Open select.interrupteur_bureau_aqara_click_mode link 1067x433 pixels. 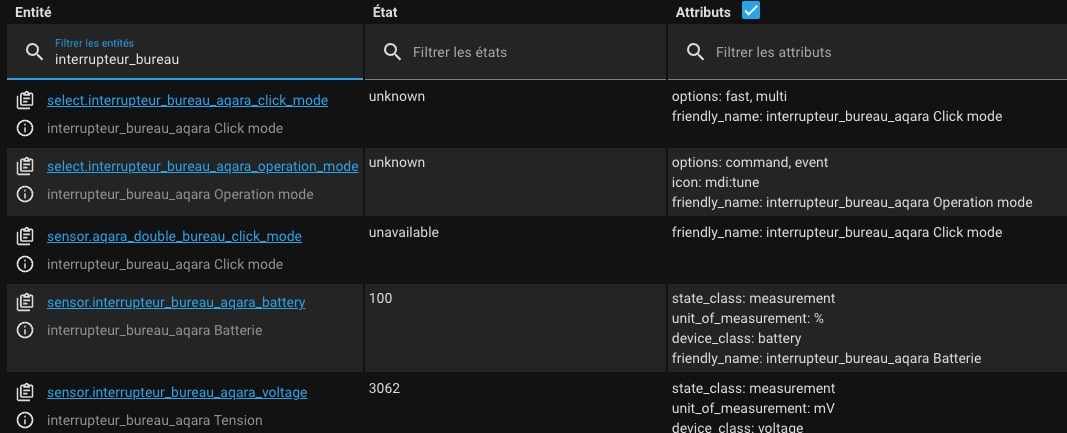point(187,100)
